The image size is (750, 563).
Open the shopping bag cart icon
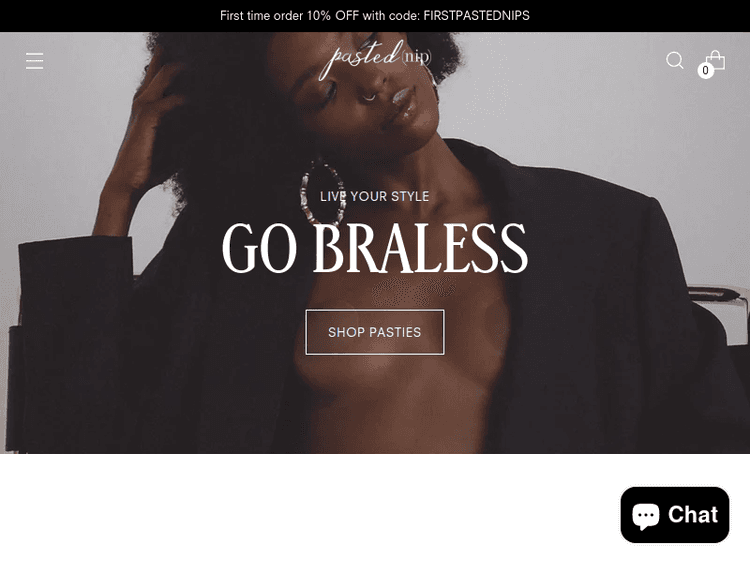coord(716,60)
